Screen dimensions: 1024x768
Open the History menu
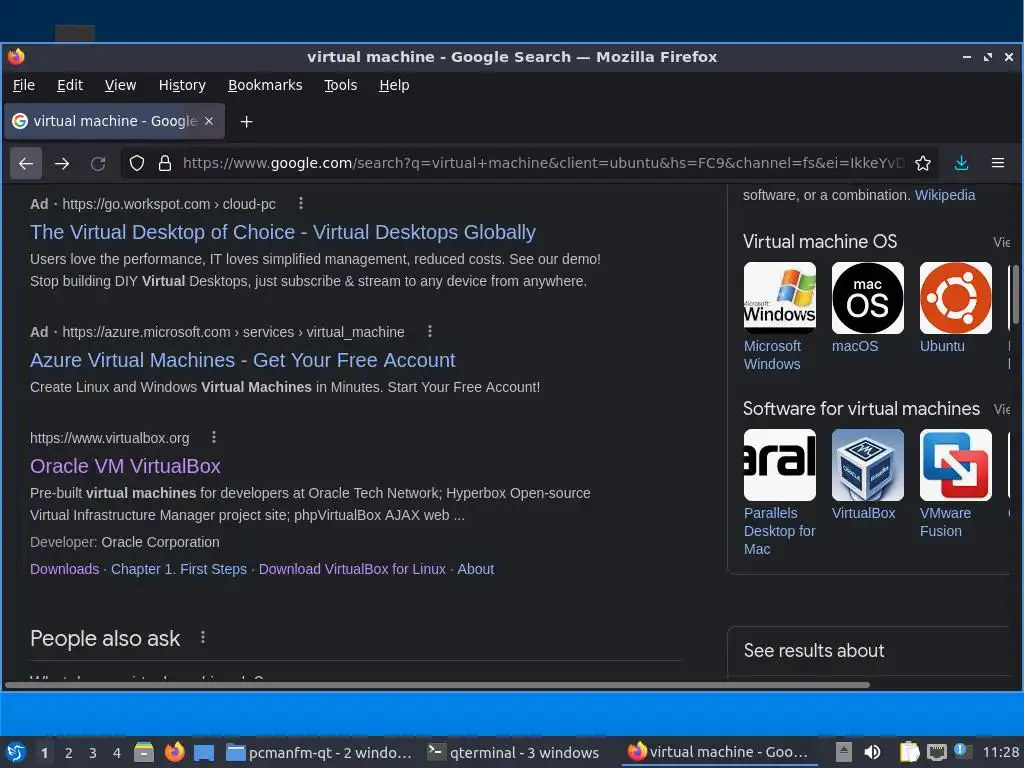coord(182,85)
